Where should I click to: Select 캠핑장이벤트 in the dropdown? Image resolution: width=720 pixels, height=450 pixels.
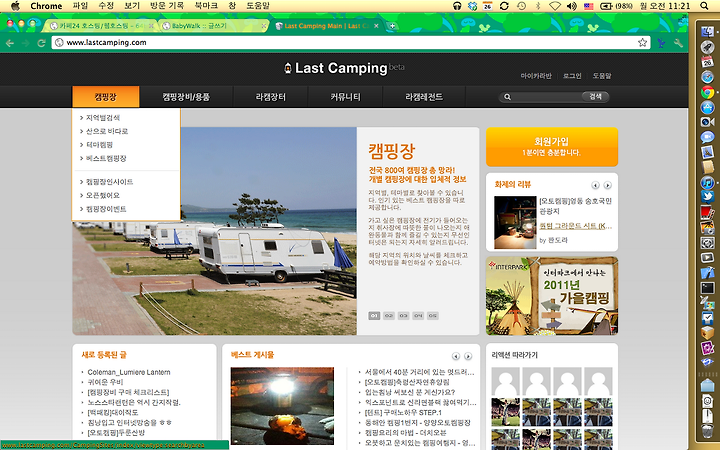pos(106,209)
